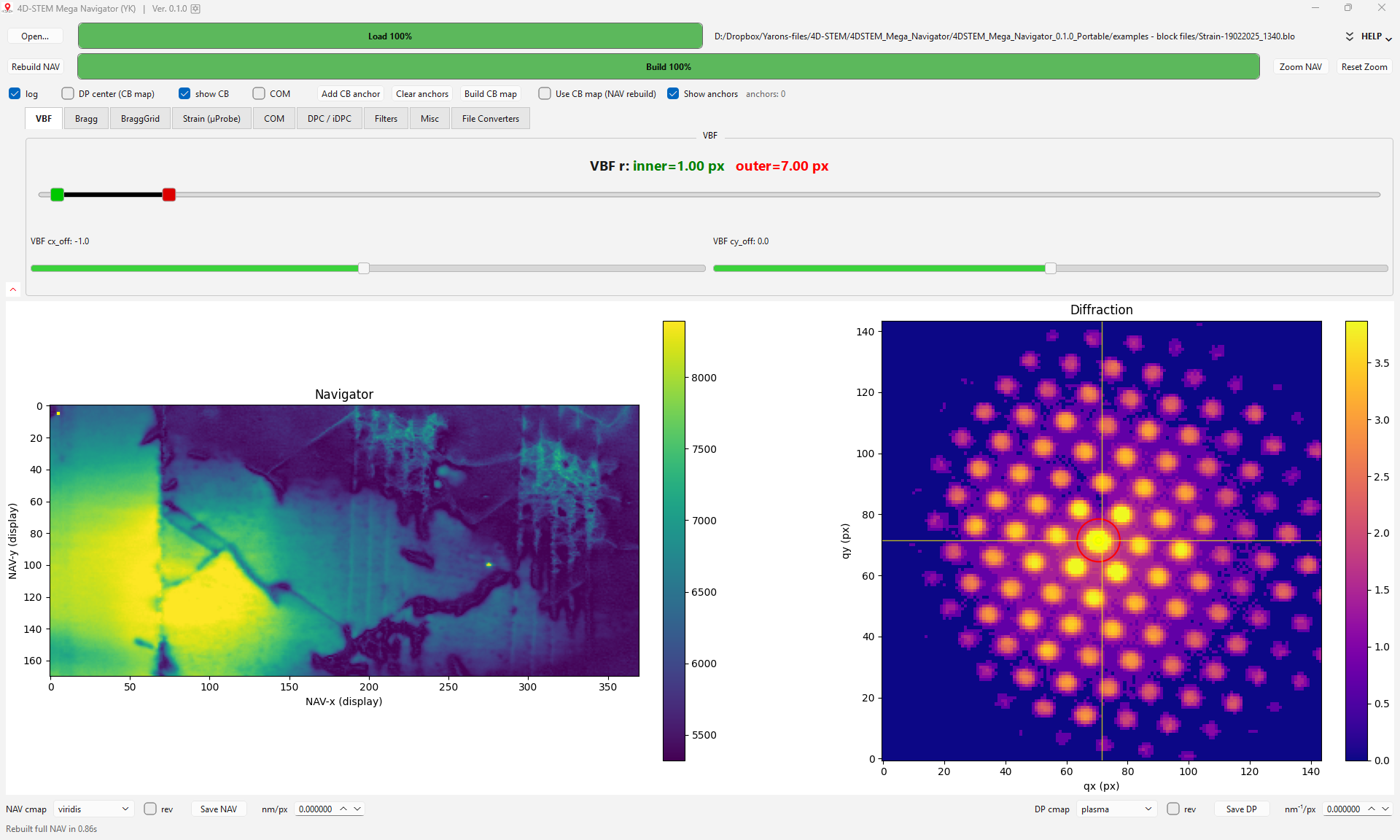This screenshot has height=840, width=1400.
Task: Click the small gear icon beside version number
Action: 195,9
